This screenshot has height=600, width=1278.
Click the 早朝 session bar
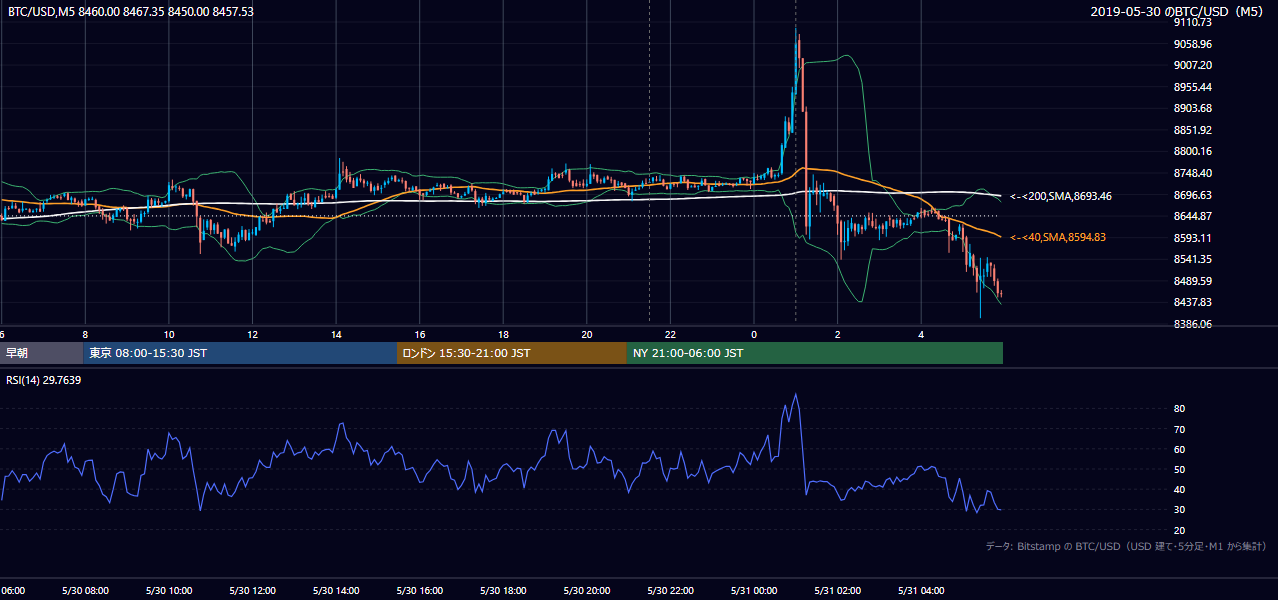42,353
